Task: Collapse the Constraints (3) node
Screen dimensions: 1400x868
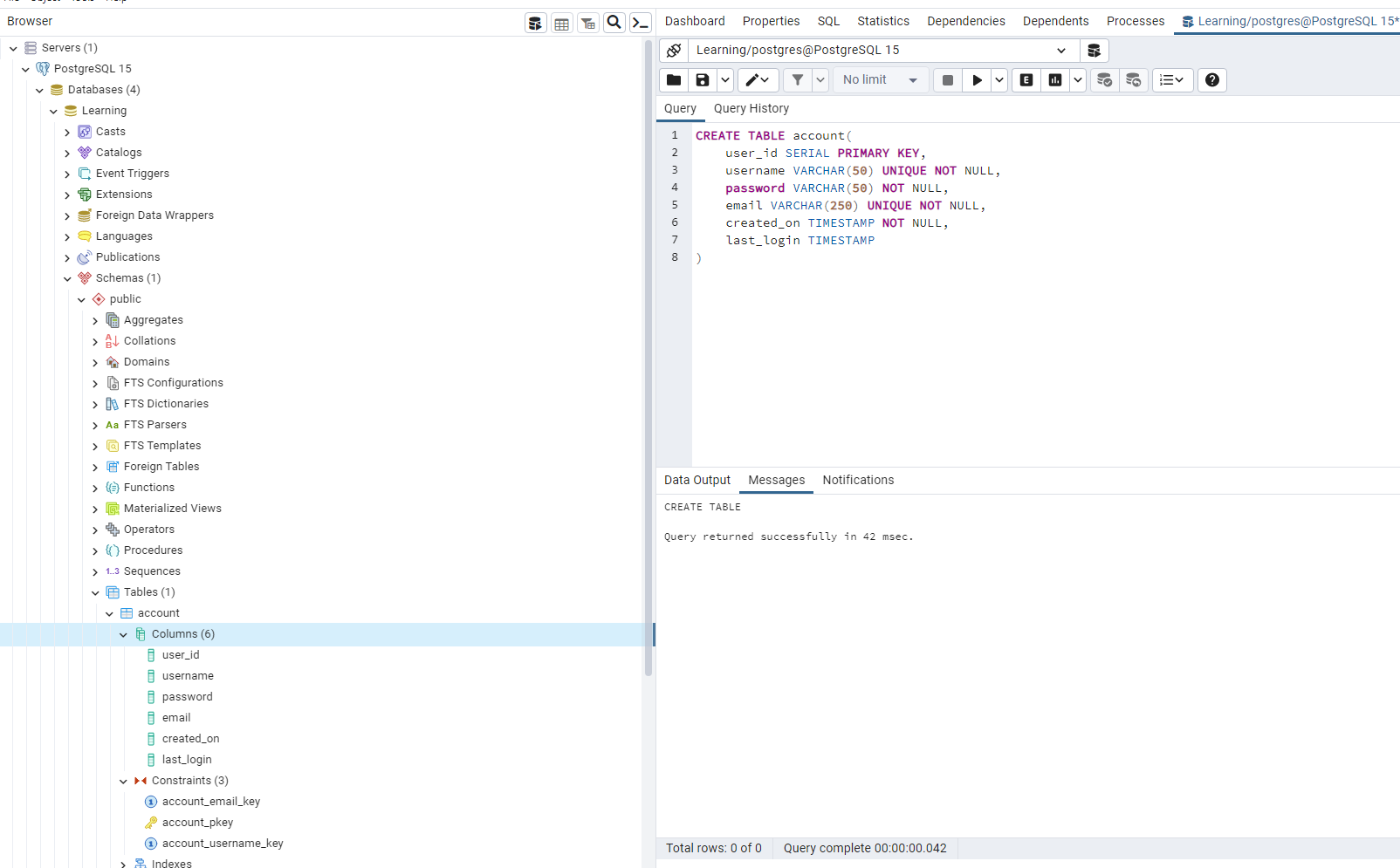Action: pos(123,782)
